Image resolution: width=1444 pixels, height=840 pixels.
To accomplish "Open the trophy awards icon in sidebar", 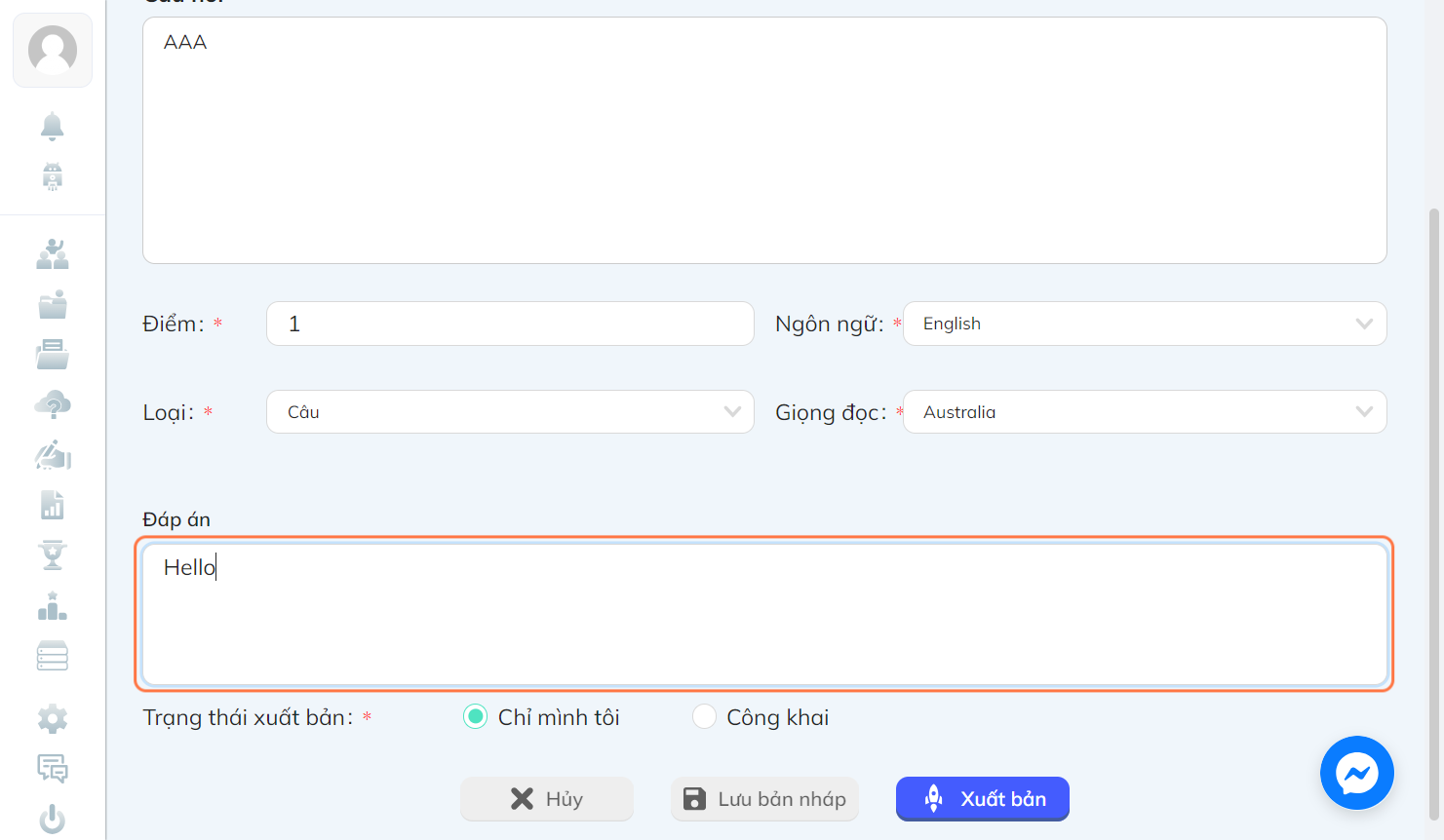I will tap(53, 555).
